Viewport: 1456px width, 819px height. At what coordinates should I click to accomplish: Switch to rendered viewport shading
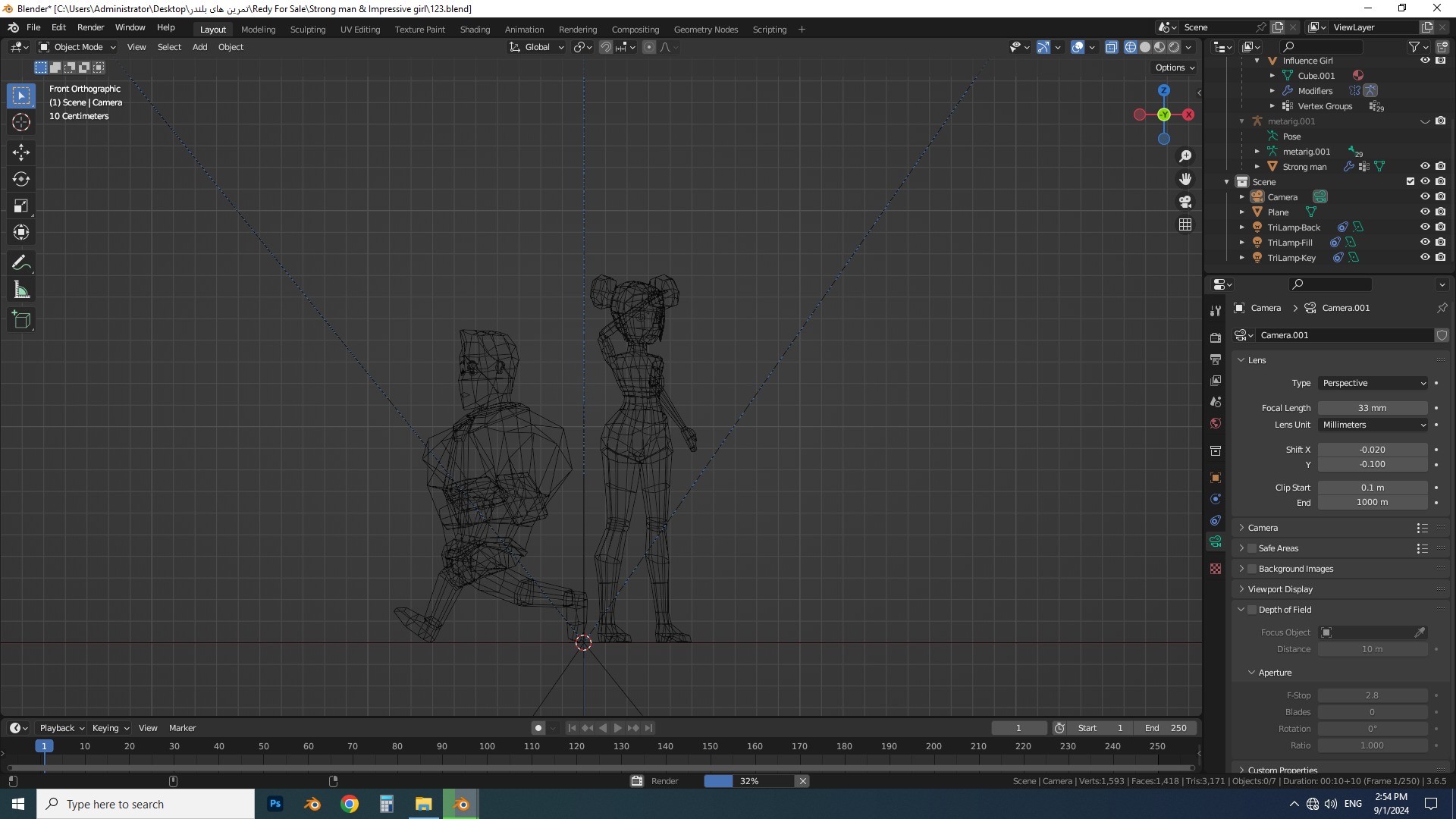1174,47
